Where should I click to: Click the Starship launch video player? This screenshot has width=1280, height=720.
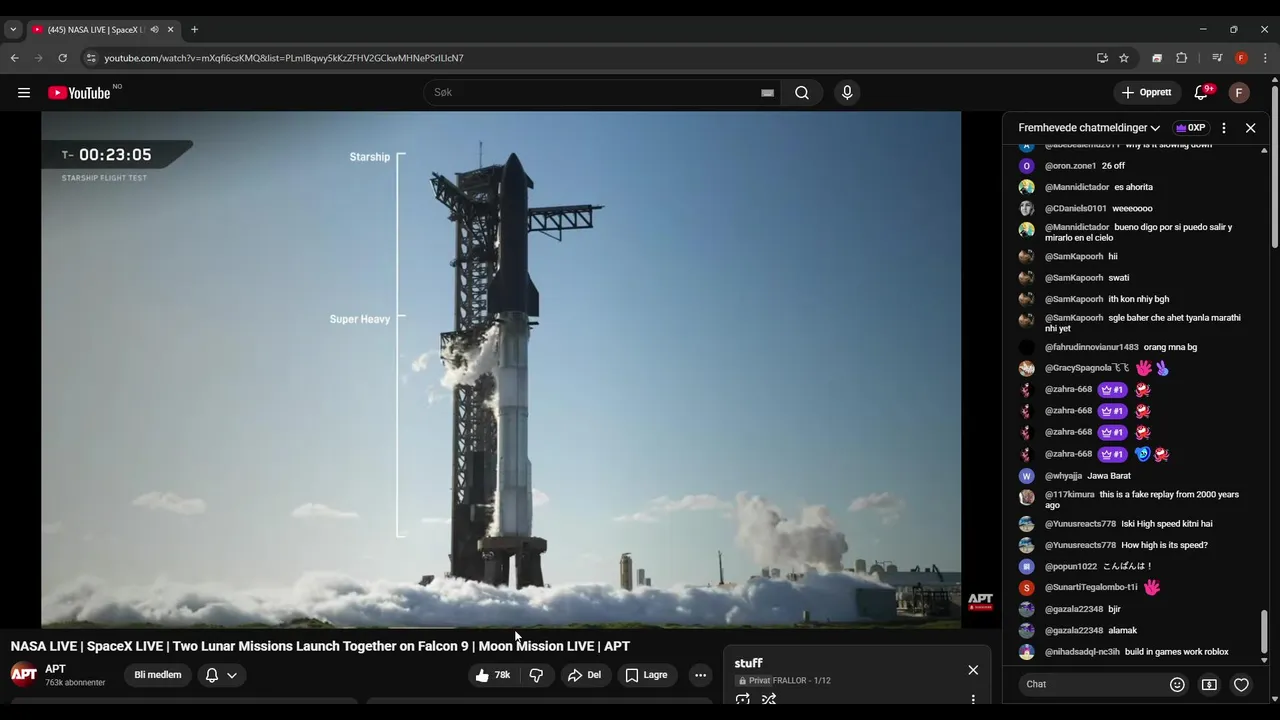(x=501, y=370)
